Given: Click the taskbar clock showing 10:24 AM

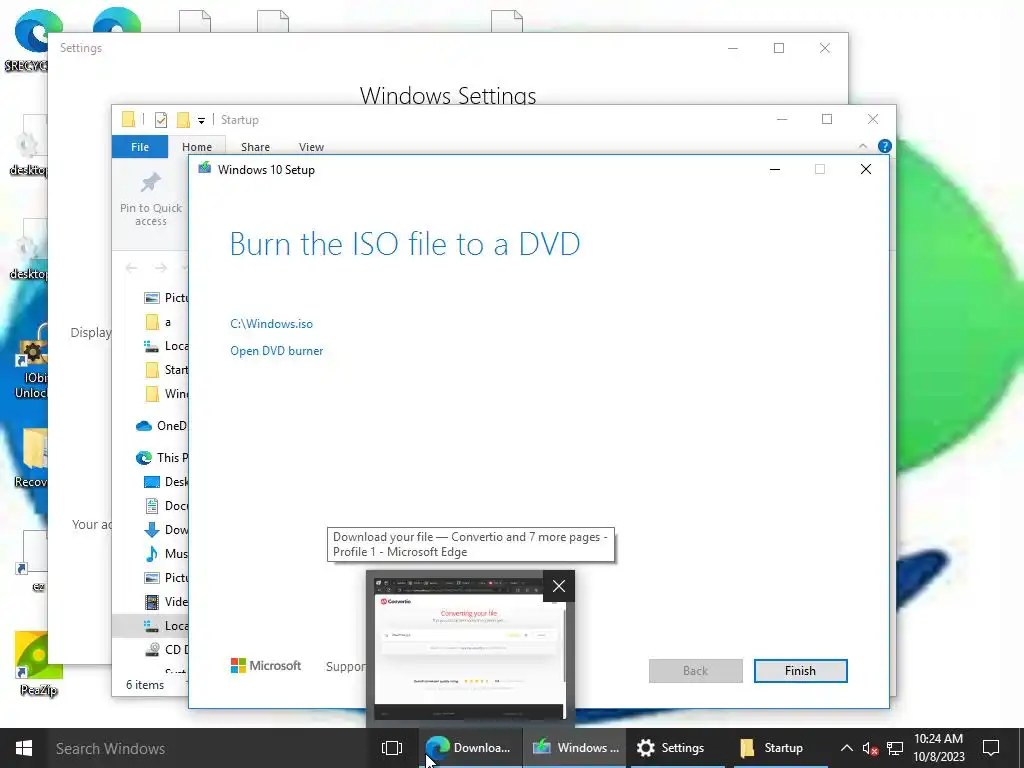Looking at the screenshot, I should point(938,748).
